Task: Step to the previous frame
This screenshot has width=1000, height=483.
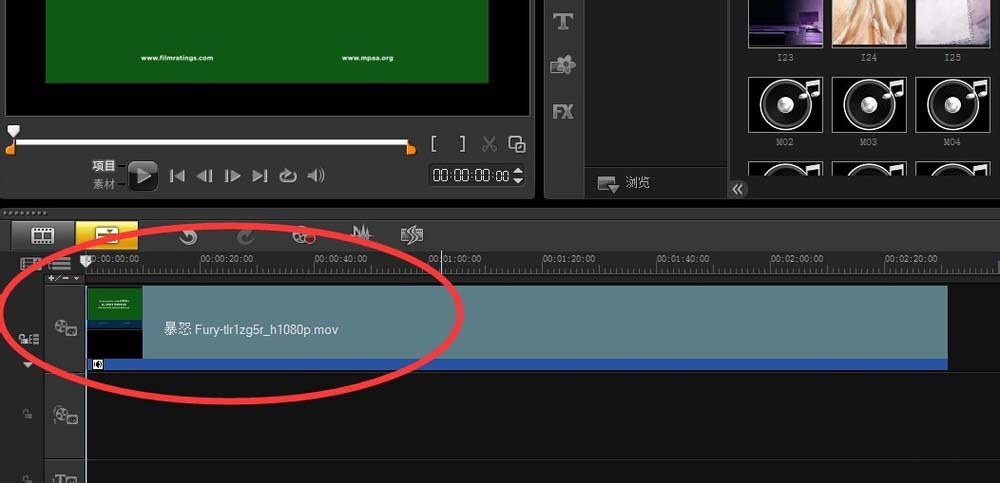Action: [204, 175]
